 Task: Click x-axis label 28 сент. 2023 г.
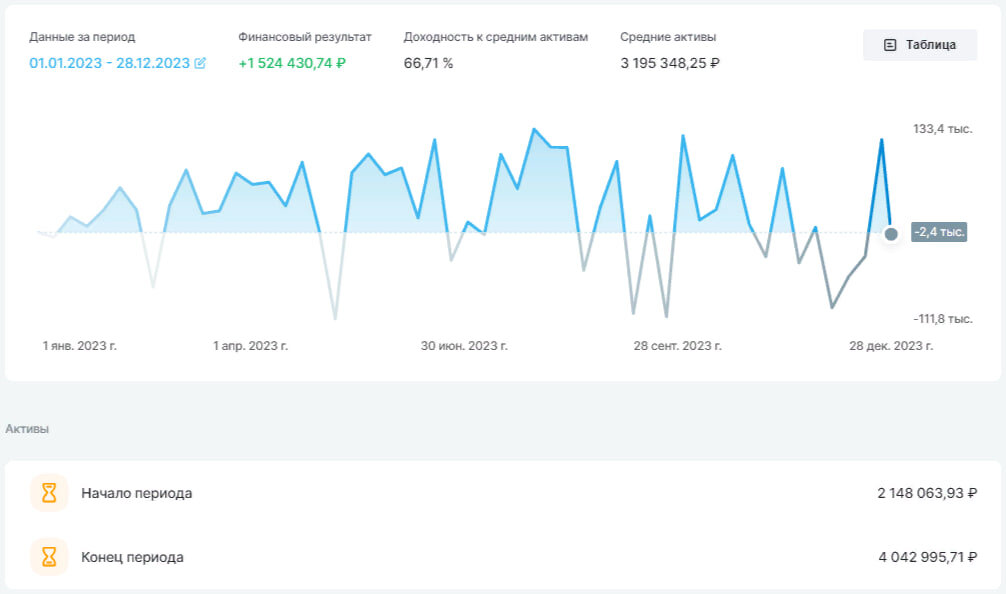(x=678, y=346)
